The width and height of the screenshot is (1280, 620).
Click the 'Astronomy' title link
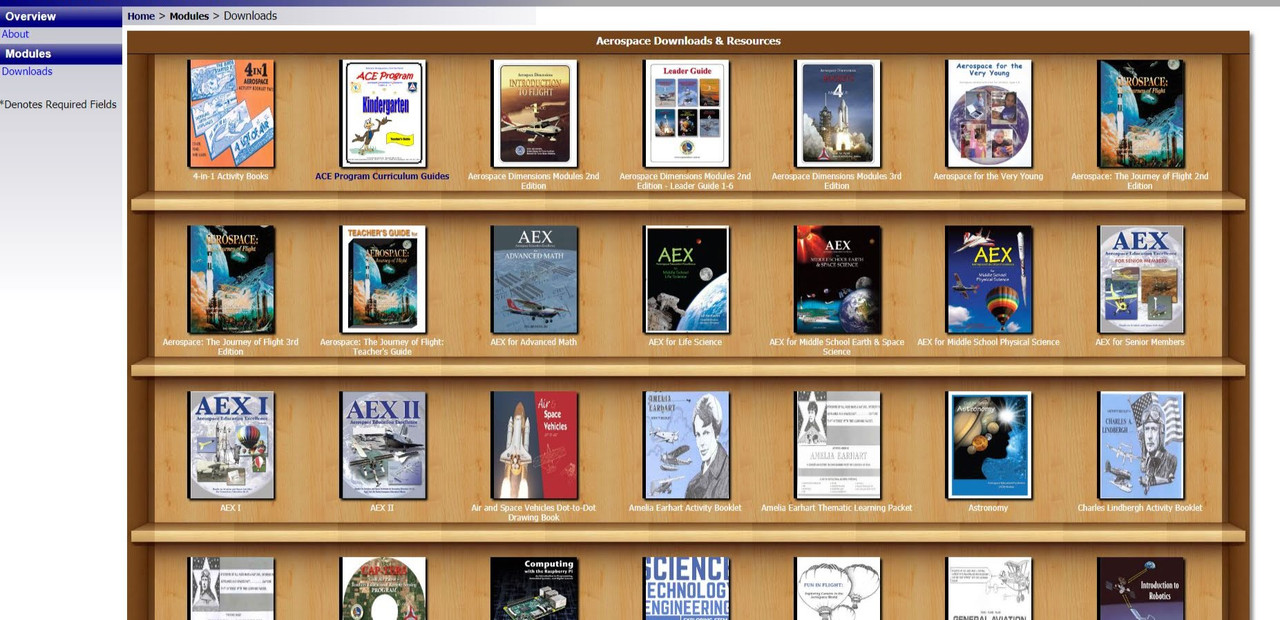pos(988,508)
